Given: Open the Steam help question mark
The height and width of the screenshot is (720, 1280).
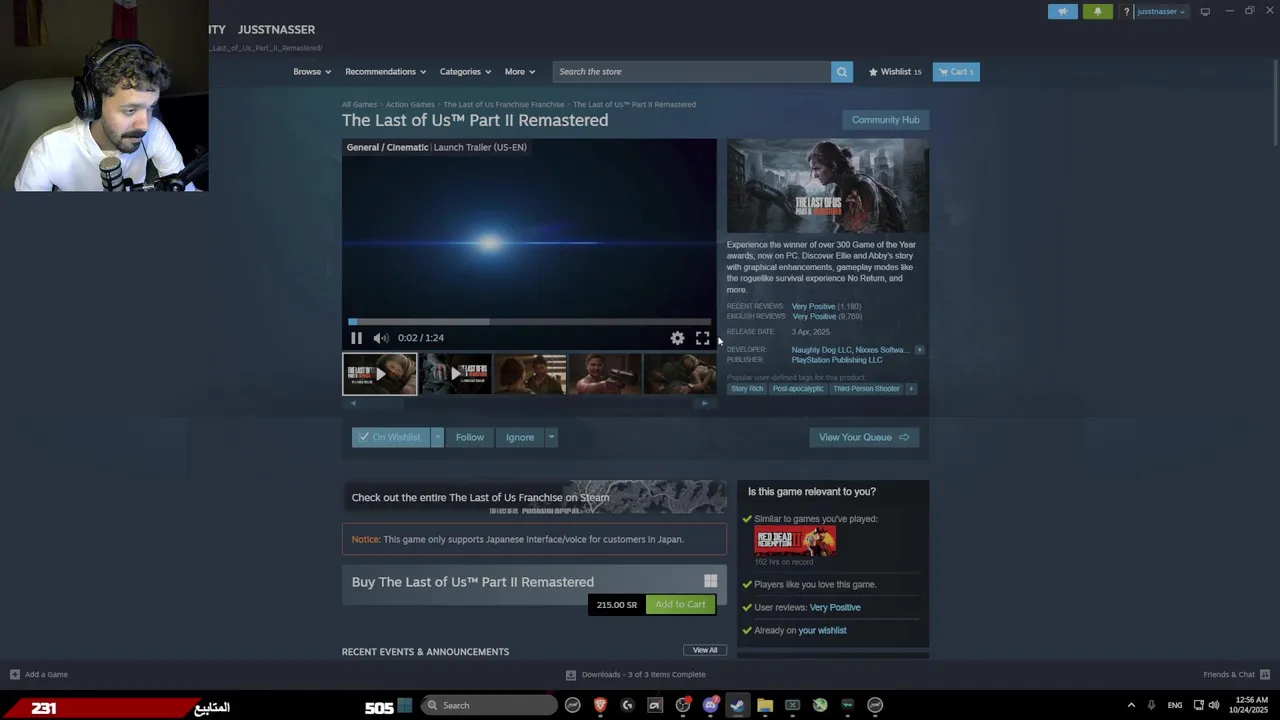Looking at the screenshot, I should tap(1126, 12).
